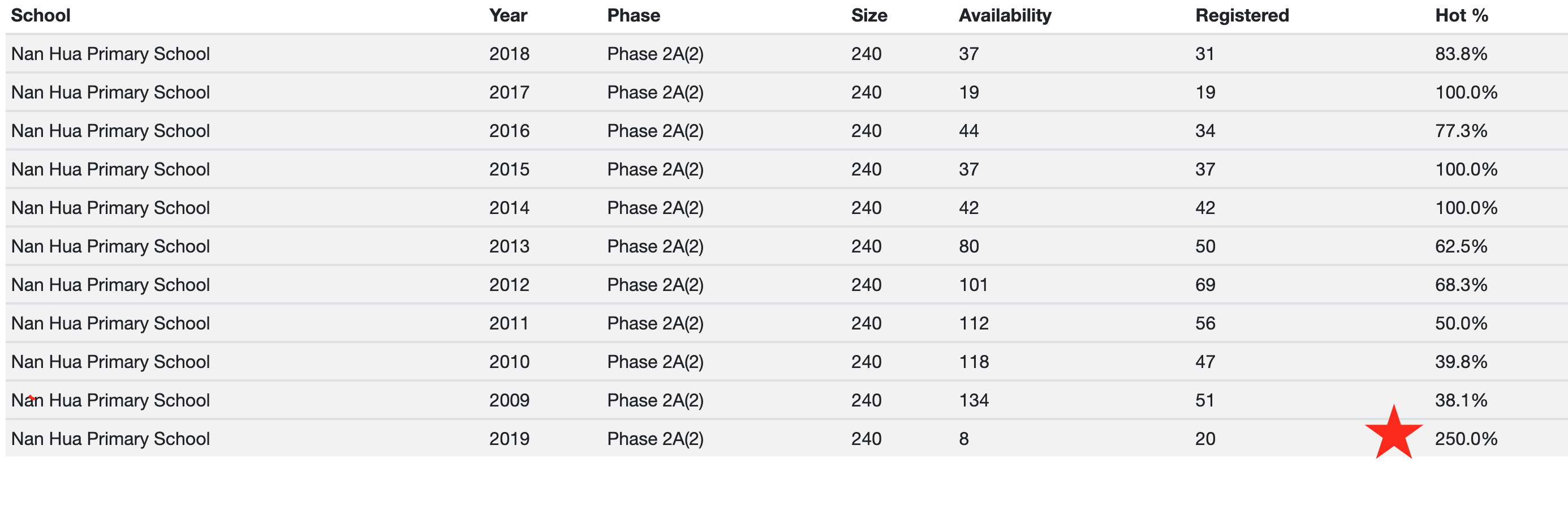Click Nan Hua Primary School in 2017 row
Screen dimensions: 1568x505
[110, 93]
